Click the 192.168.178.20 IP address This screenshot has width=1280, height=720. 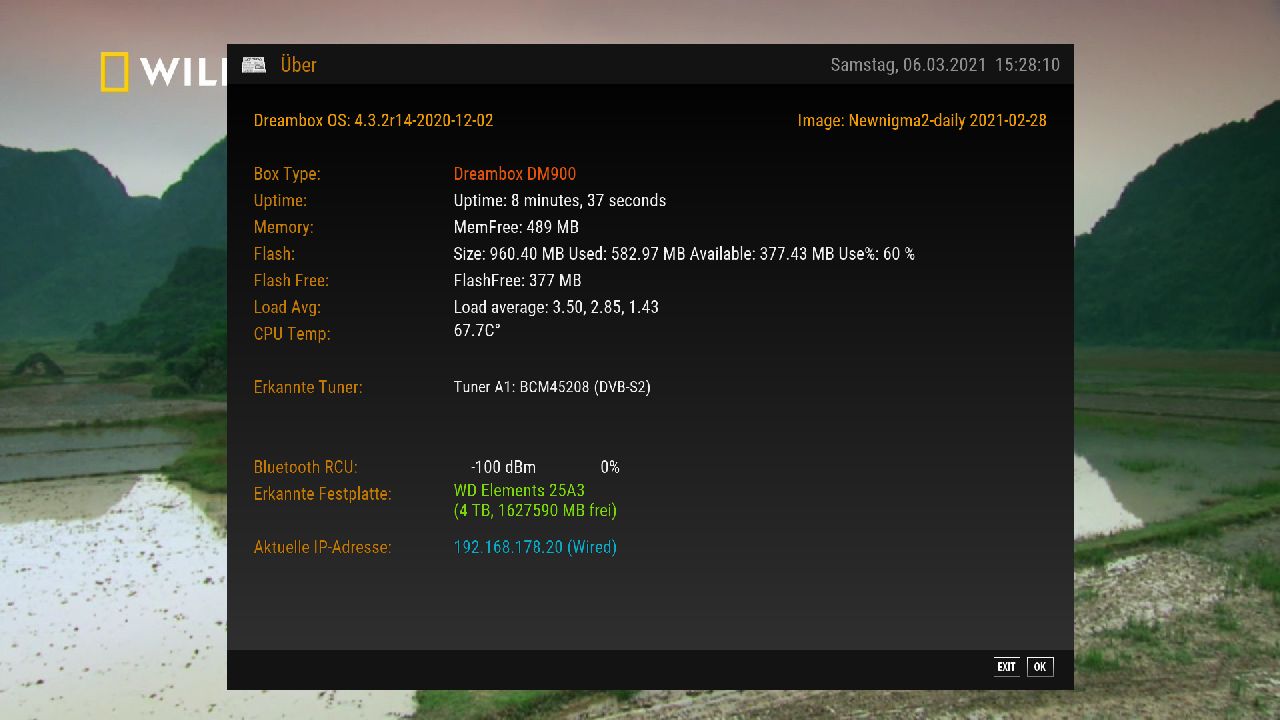[x=534, y=548]
